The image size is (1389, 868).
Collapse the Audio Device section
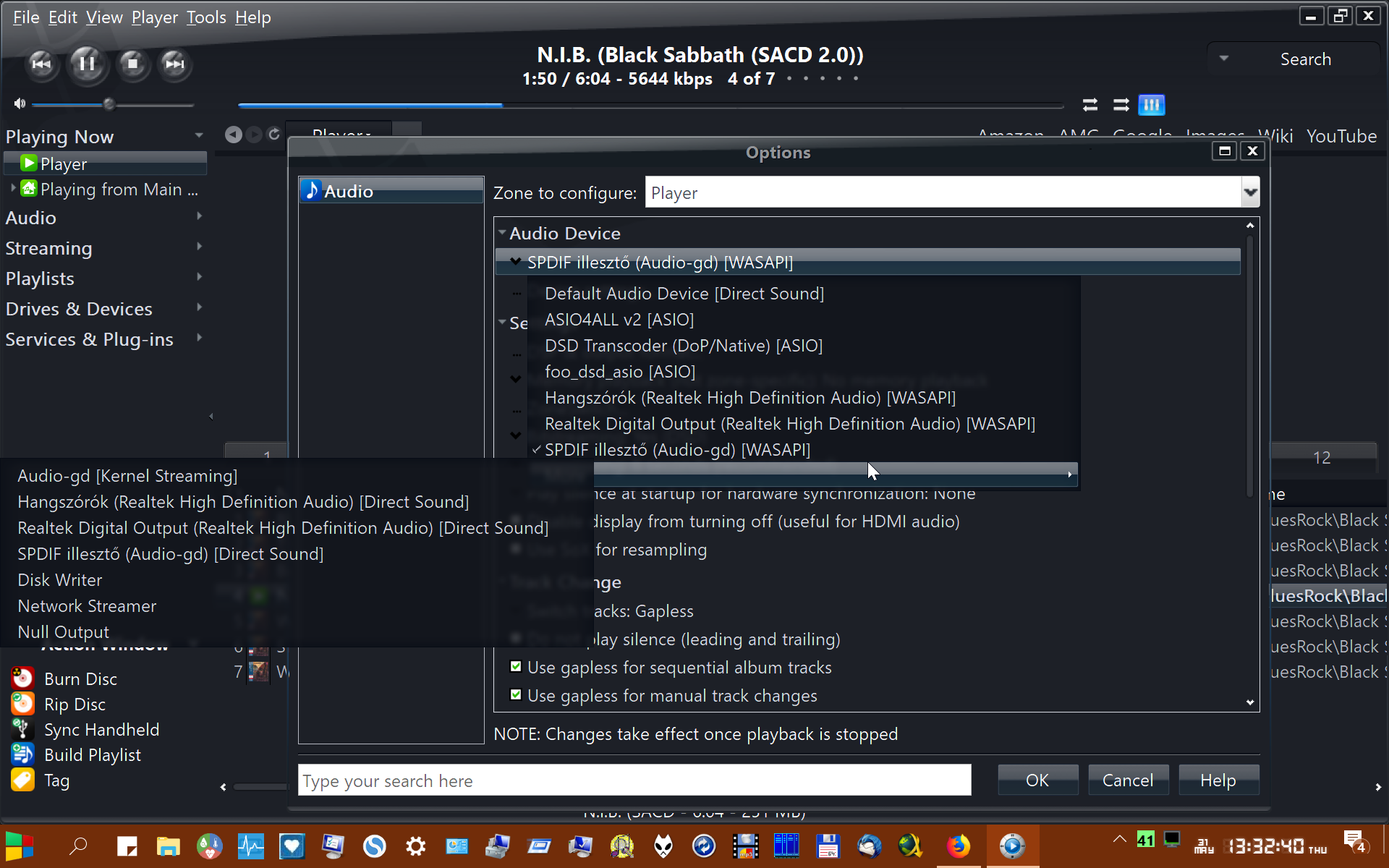tap(502, 233)
